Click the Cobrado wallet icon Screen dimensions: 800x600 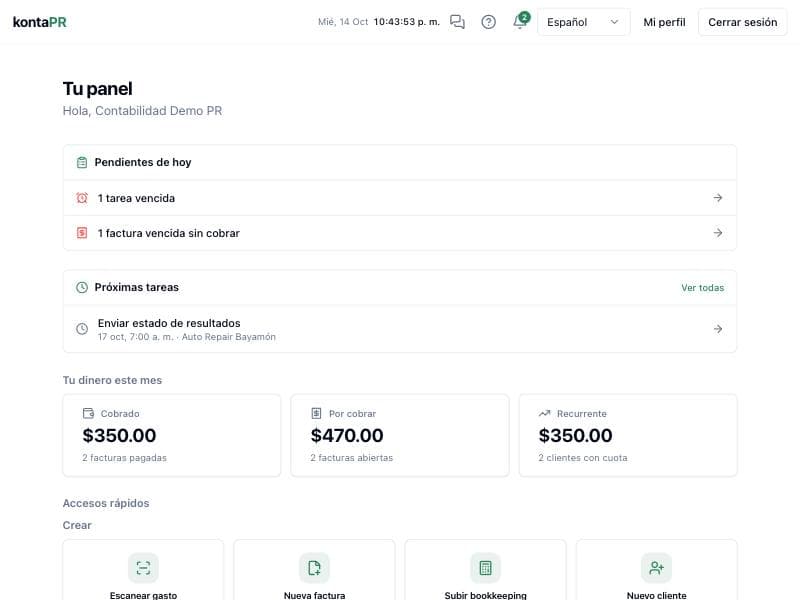coord(88,413)
